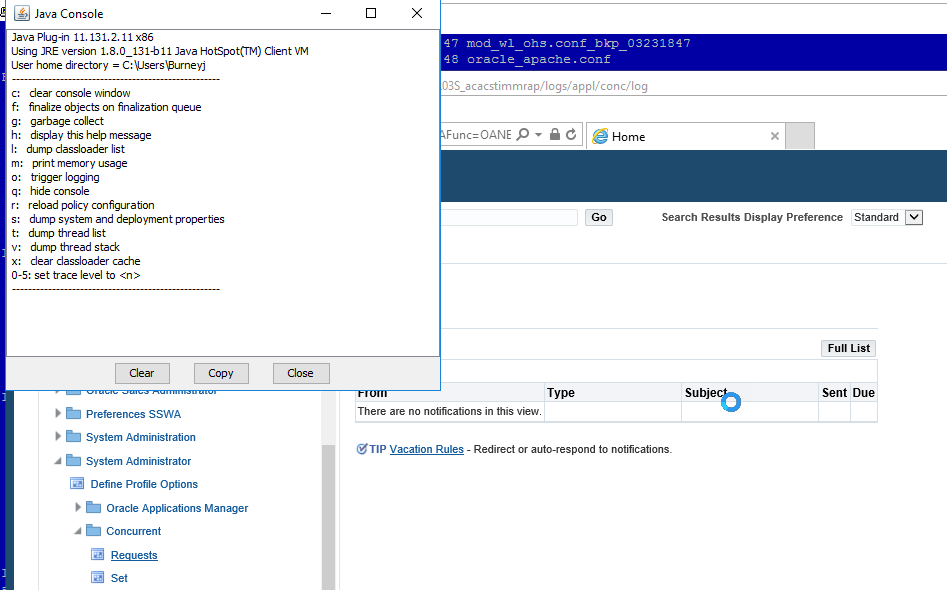Click the refresh page icon

pos(572,135)
